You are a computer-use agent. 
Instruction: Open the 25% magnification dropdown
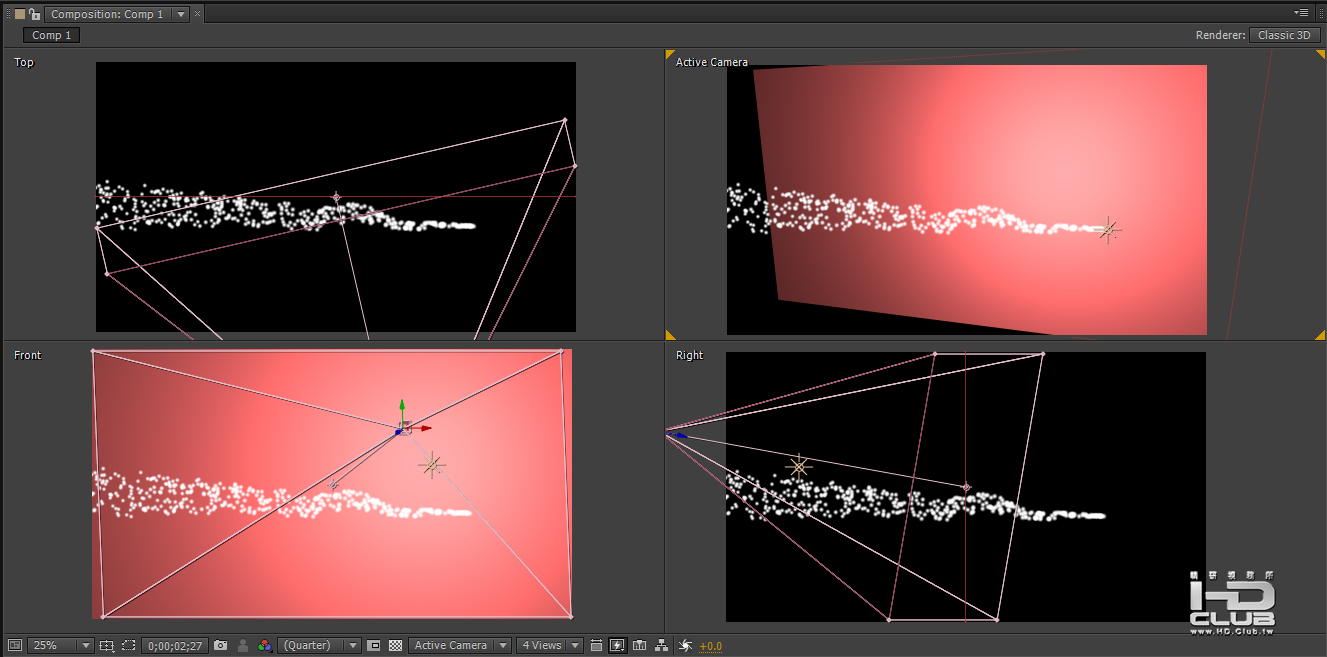pos(60,646)
